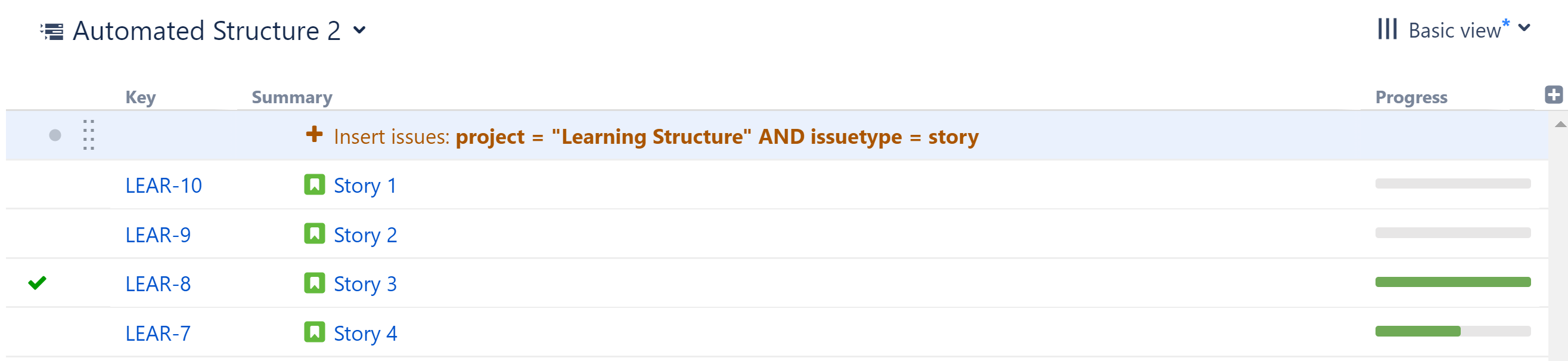Click the Story icon next to Story 4
The width and height of the screenshot is (1568, 361).
[314, 332]
